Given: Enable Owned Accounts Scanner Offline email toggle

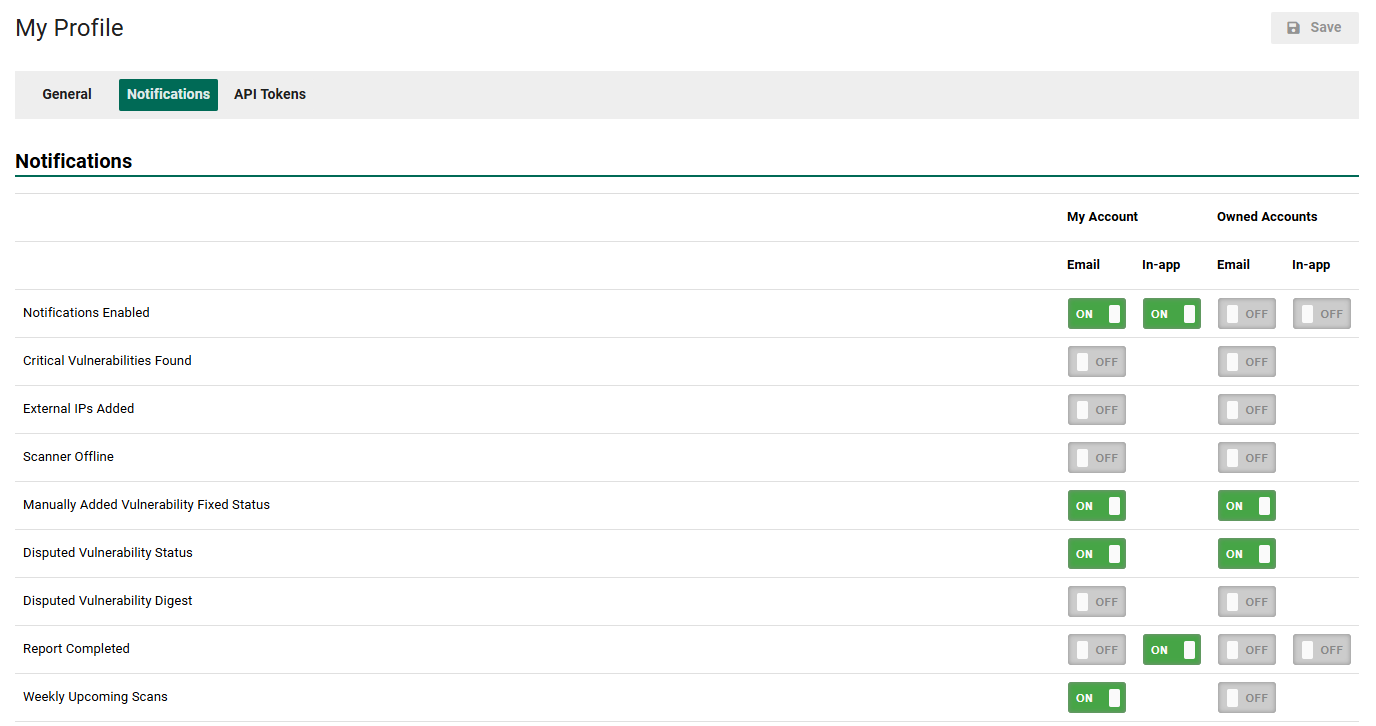Looking at the screenshot, I should (1246, 458).
